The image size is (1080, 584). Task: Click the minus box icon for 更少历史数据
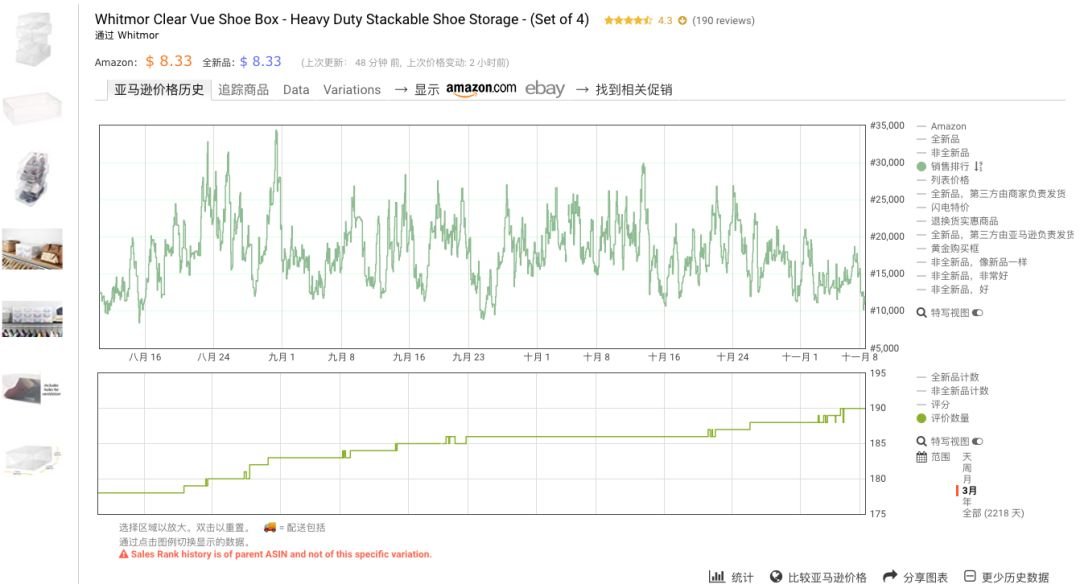(x=970, y=576)
